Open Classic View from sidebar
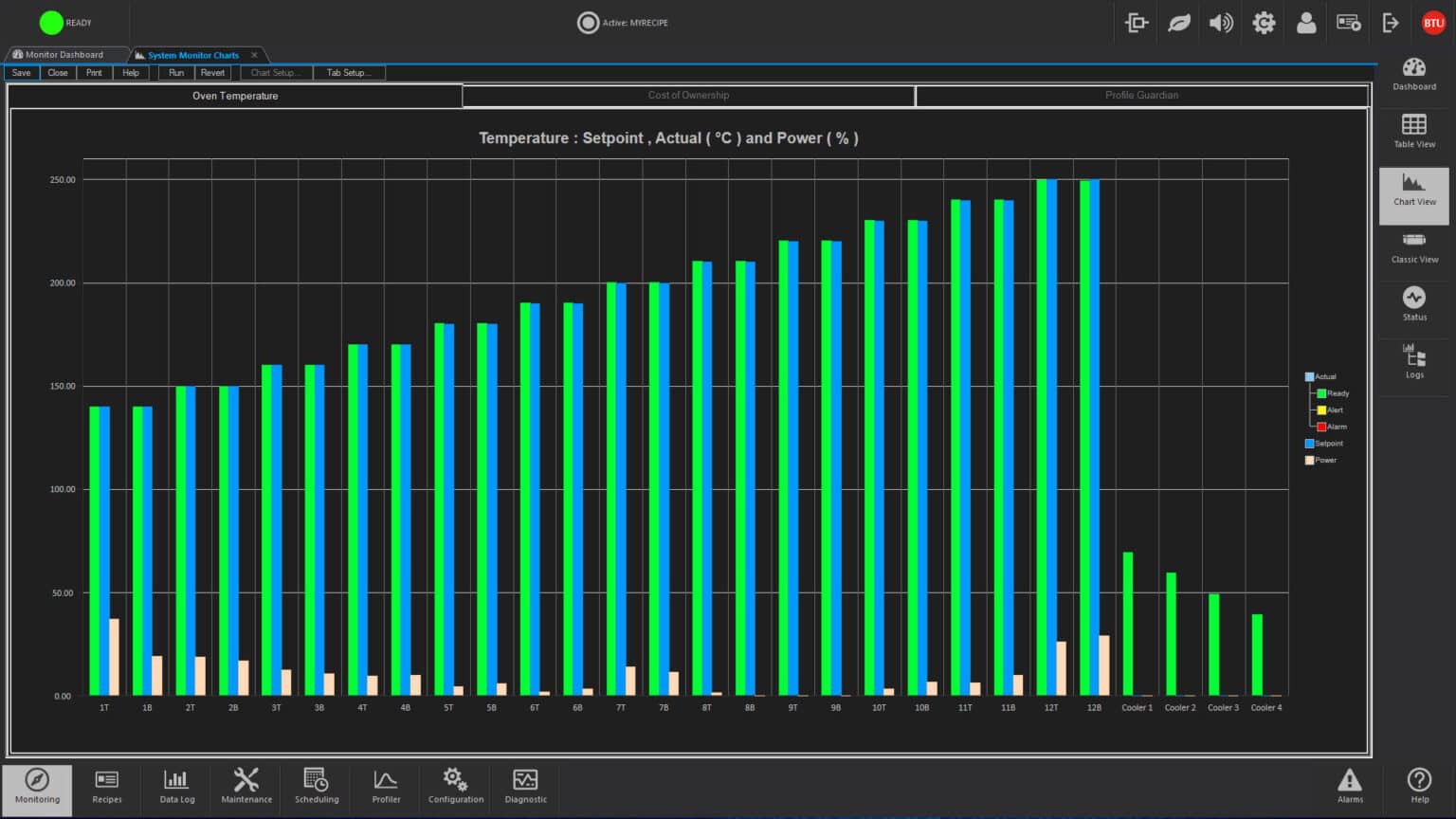This screenshot has width=1456, height=819. pos(1413,246)
